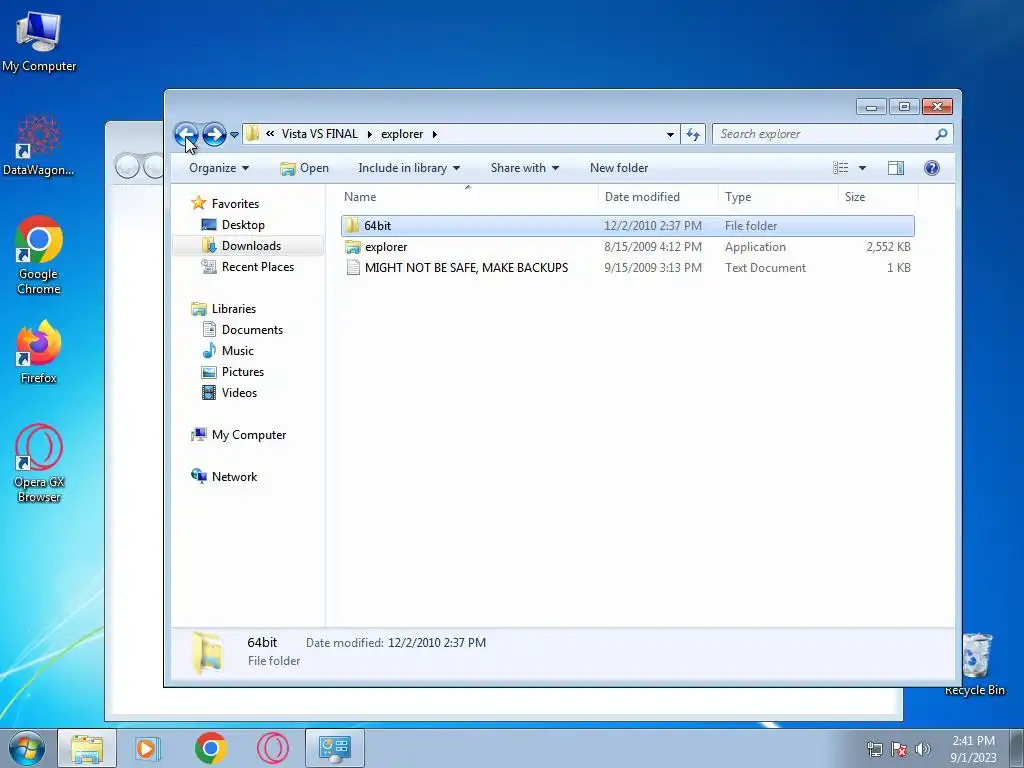Open the address bar history dropdown
Viewport: 1024px width, 768px height.
670,135
